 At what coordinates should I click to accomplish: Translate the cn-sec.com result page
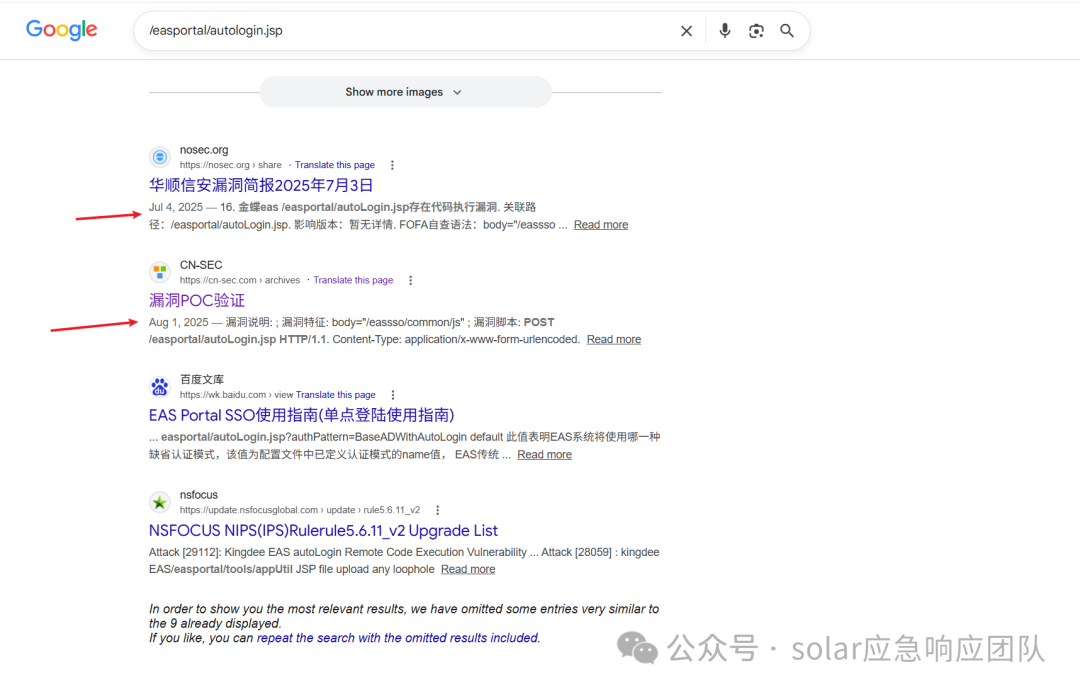pos(353,280)
